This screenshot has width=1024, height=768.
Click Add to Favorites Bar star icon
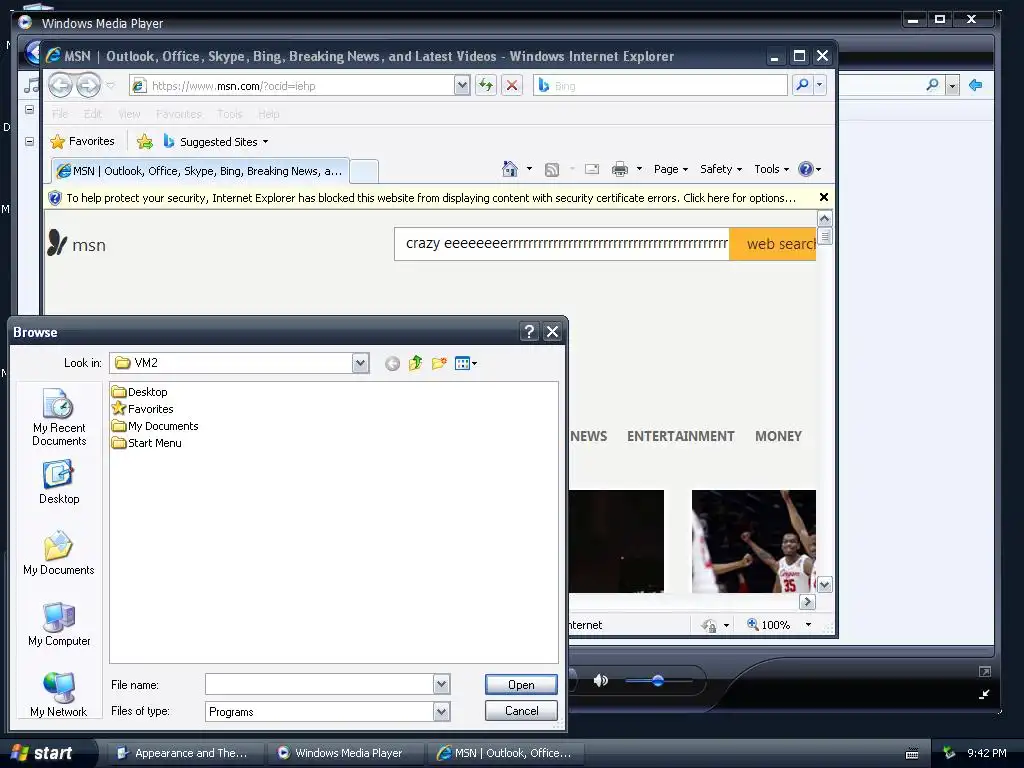point(145,141)
